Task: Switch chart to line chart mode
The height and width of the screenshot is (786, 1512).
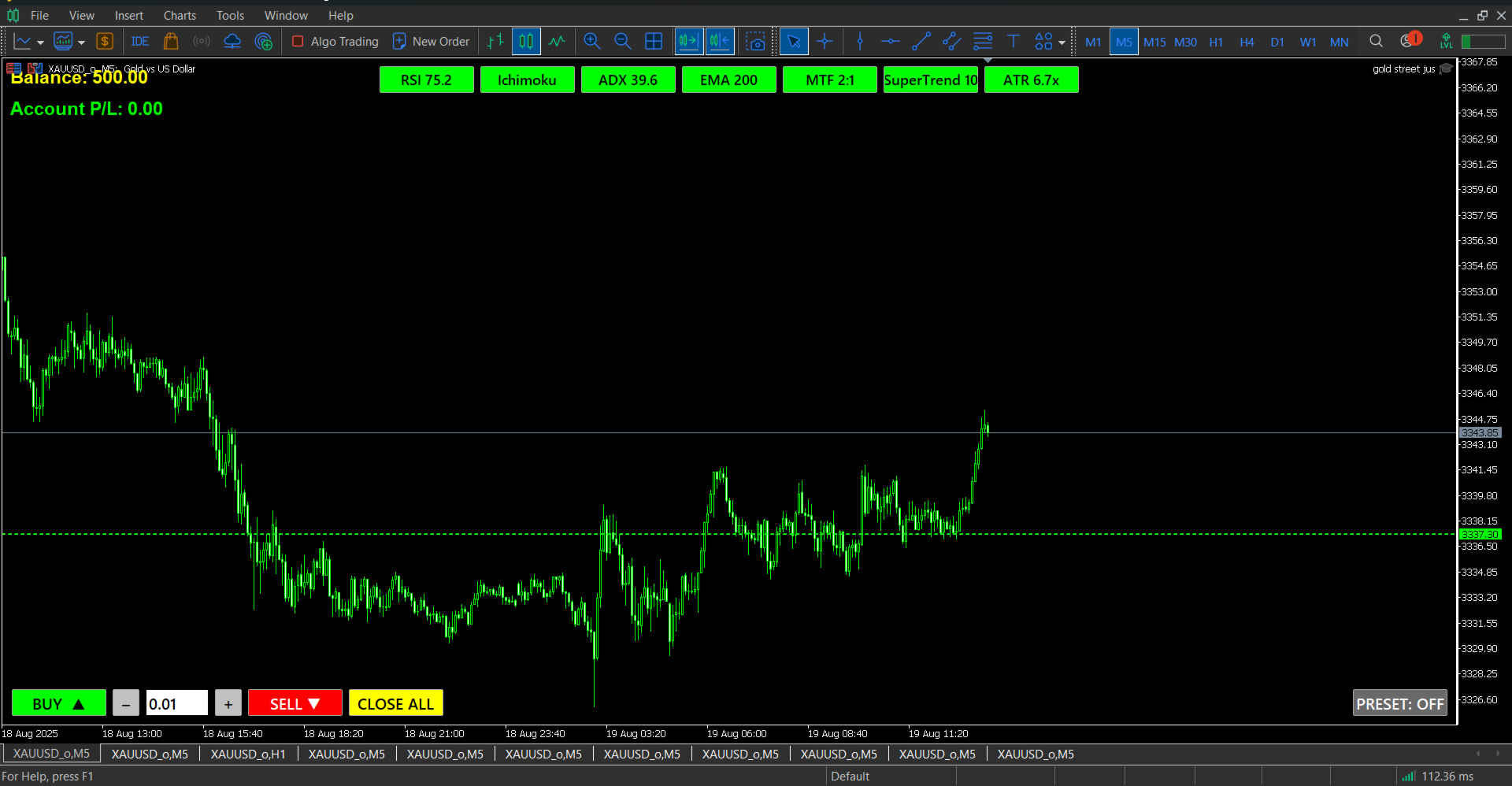Action: (558, 42)
